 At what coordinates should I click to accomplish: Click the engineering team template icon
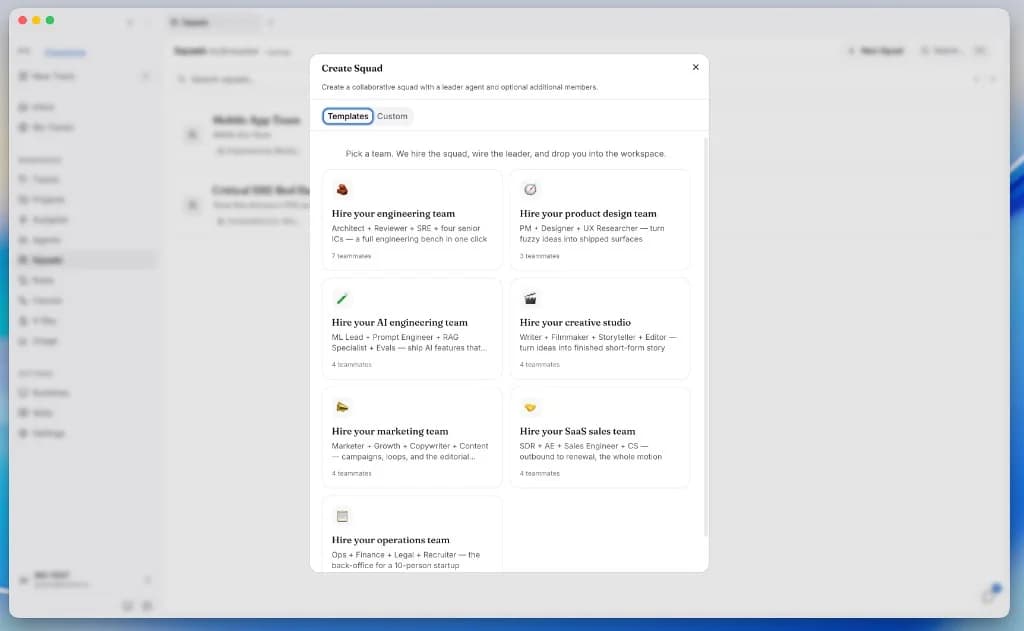pos(342,189)
